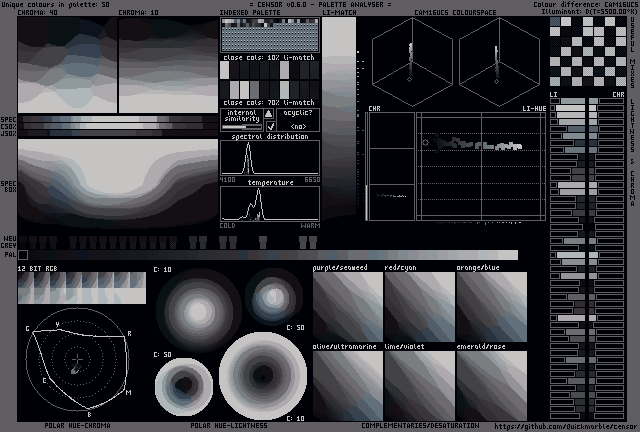Image resolution: width=640 pixels, height=432 pixels.
Task: Open the red/cyan complementary gradient
Action: click(x=419, y=307)
